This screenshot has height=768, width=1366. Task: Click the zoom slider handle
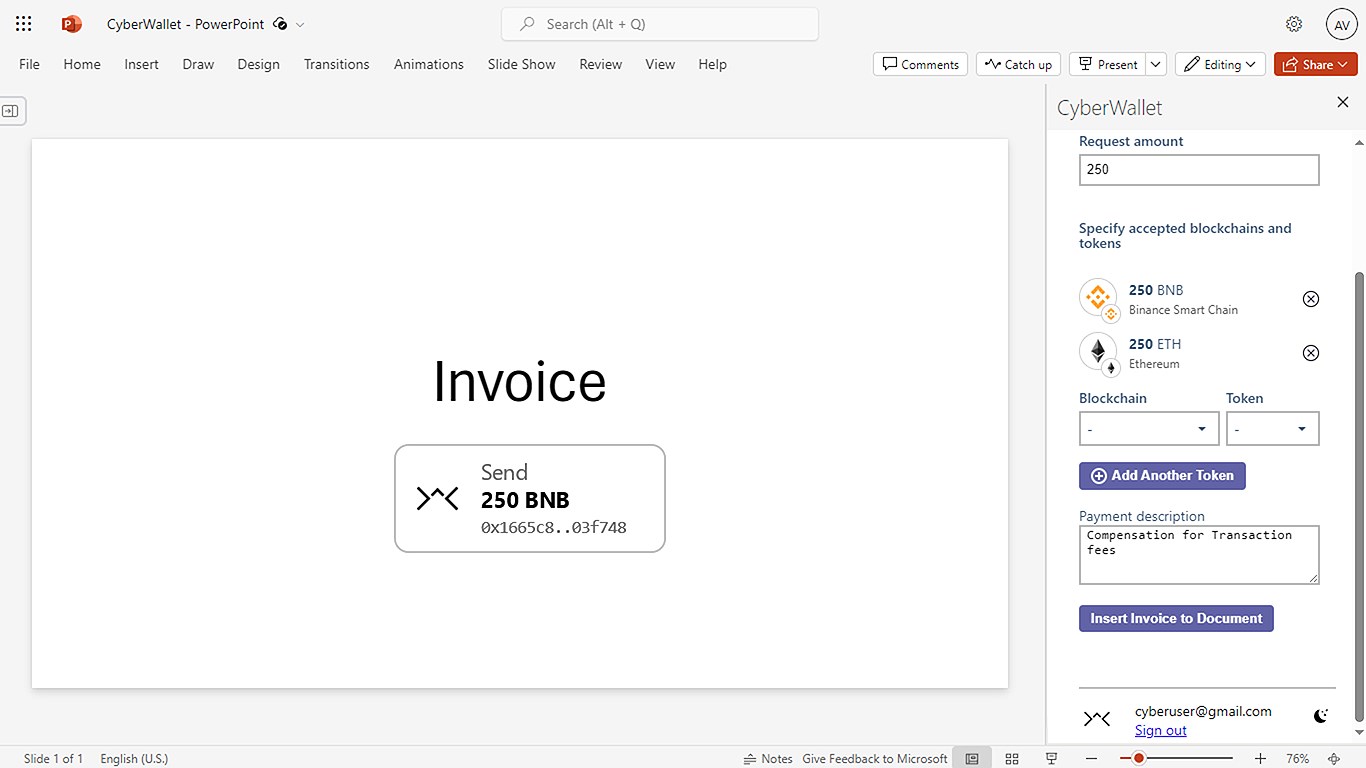[1138, 759]
